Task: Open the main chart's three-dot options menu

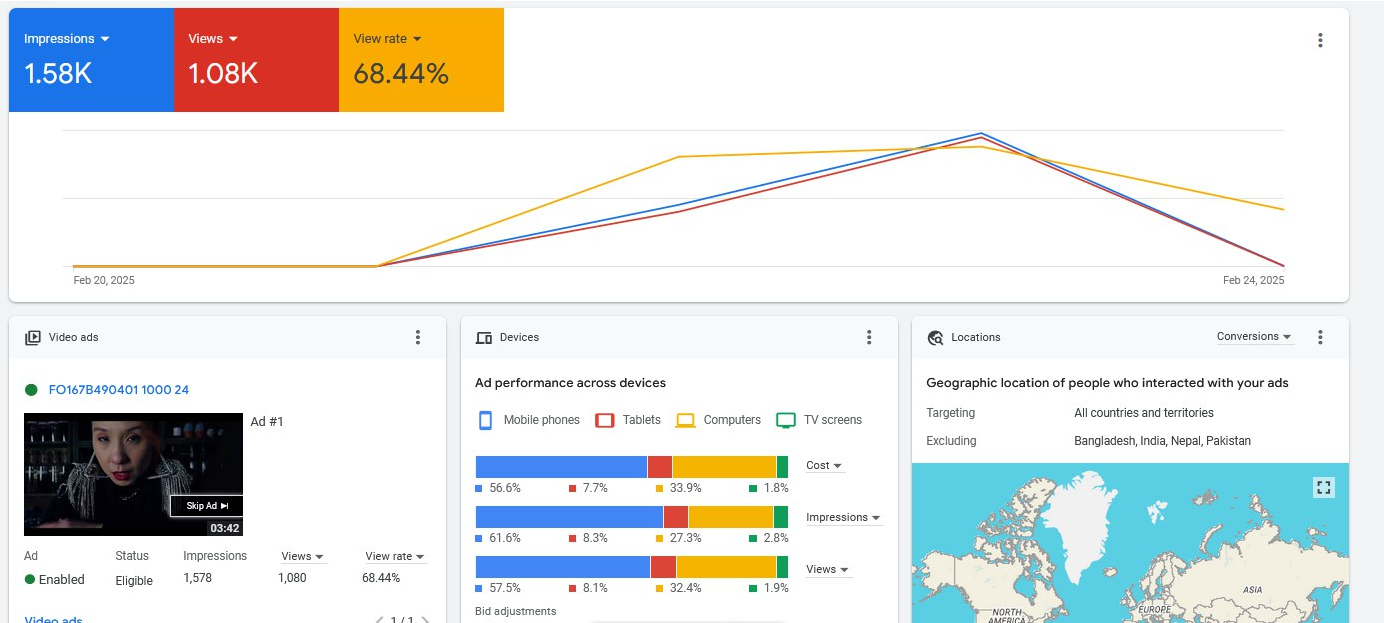Action: click(1320, 40)
